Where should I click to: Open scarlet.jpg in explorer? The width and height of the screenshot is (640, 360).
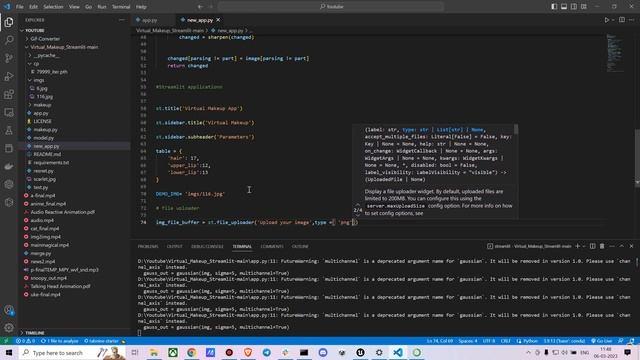pyautogui.click(x=44, y=179)
